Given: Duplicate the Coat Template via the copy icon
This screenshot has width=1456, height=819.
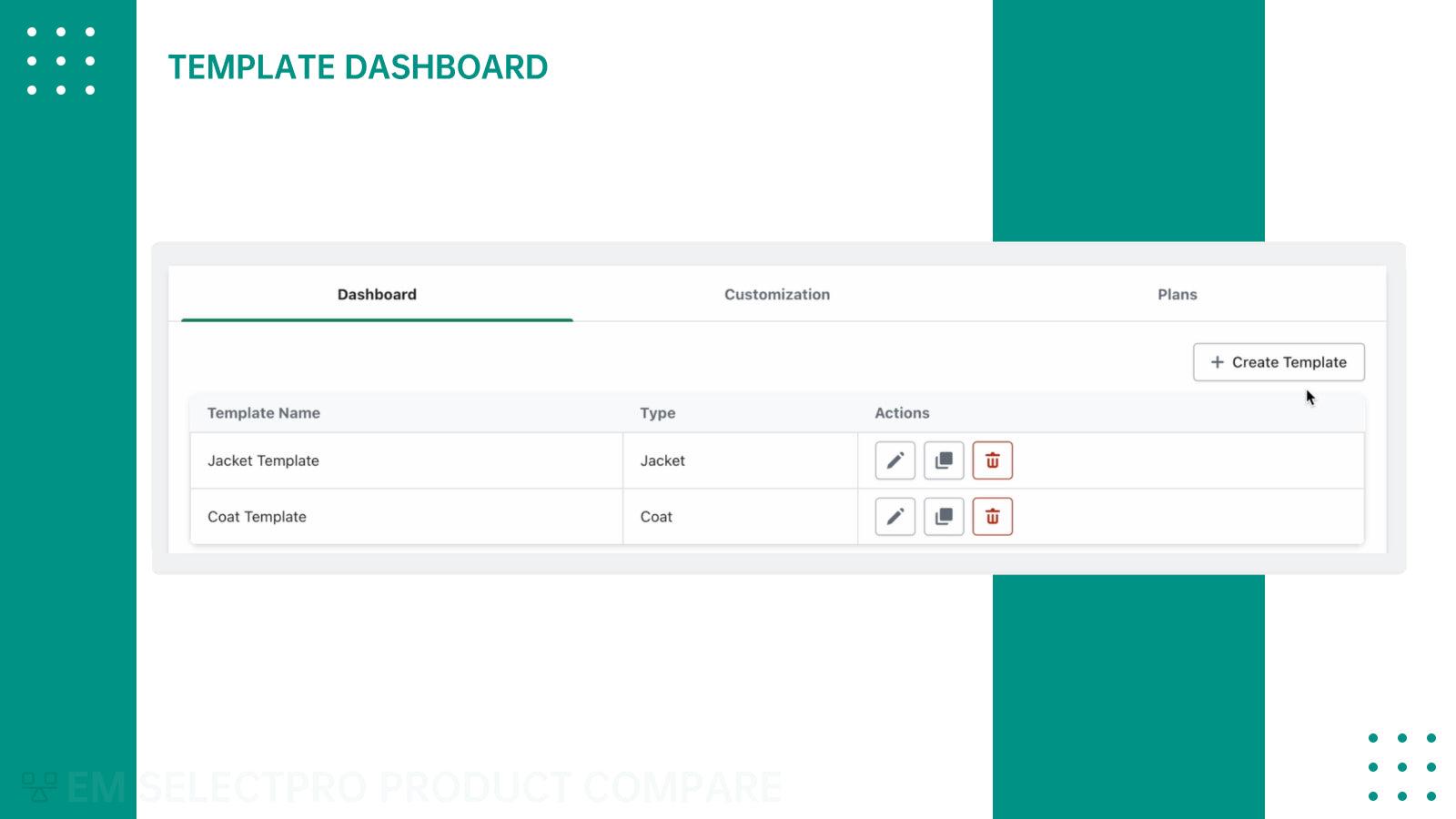Looking at the screenshot, I should pos(943,516).
